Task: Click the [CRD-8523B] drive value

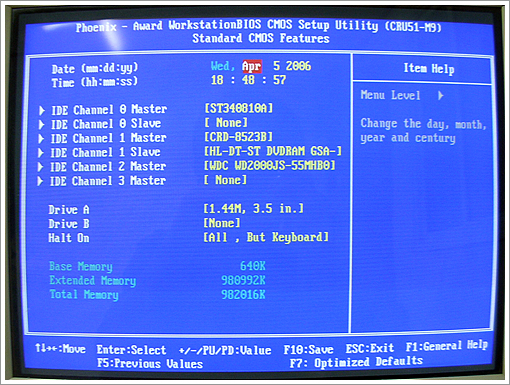Action: click(x=239, y=137)
